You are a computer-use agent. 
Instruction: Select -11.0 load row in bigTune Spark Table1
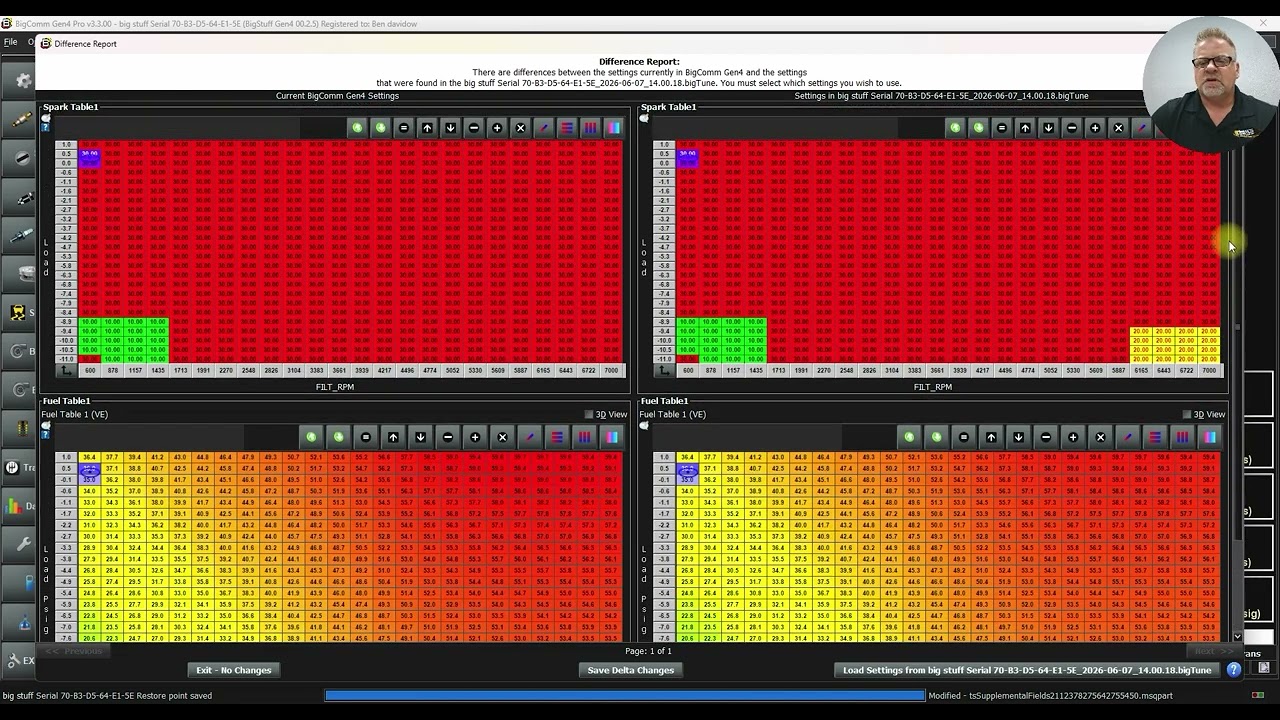pyautogui.click(x=664, y=359)
